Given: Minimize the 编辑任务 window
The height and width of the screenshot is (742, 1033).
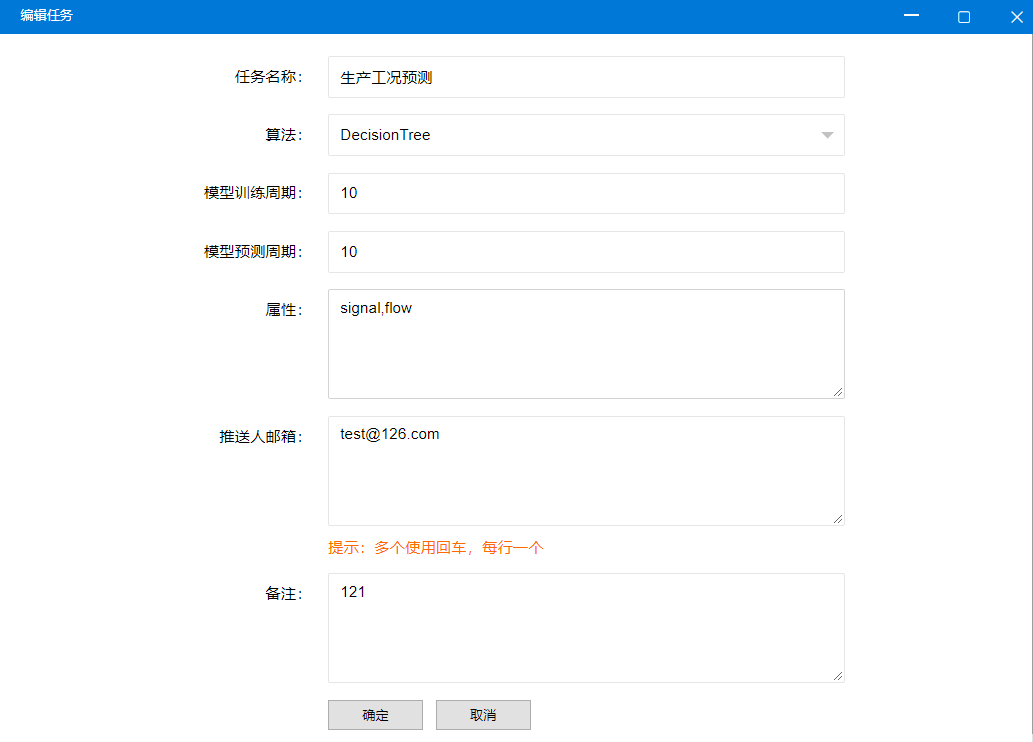Looking at the screenshot, I should (911, 16).
